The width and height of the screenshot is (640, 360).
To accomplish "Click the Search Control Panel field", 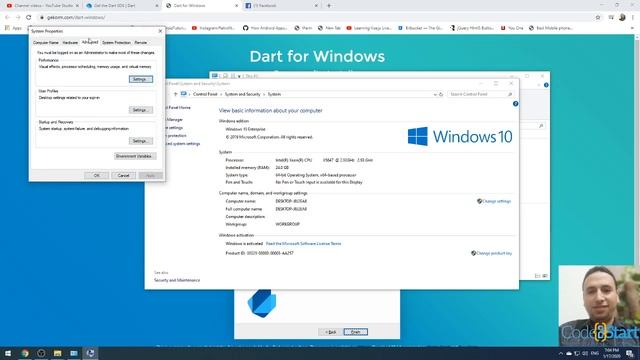I will pyautogui.click(x=480, y=94).
